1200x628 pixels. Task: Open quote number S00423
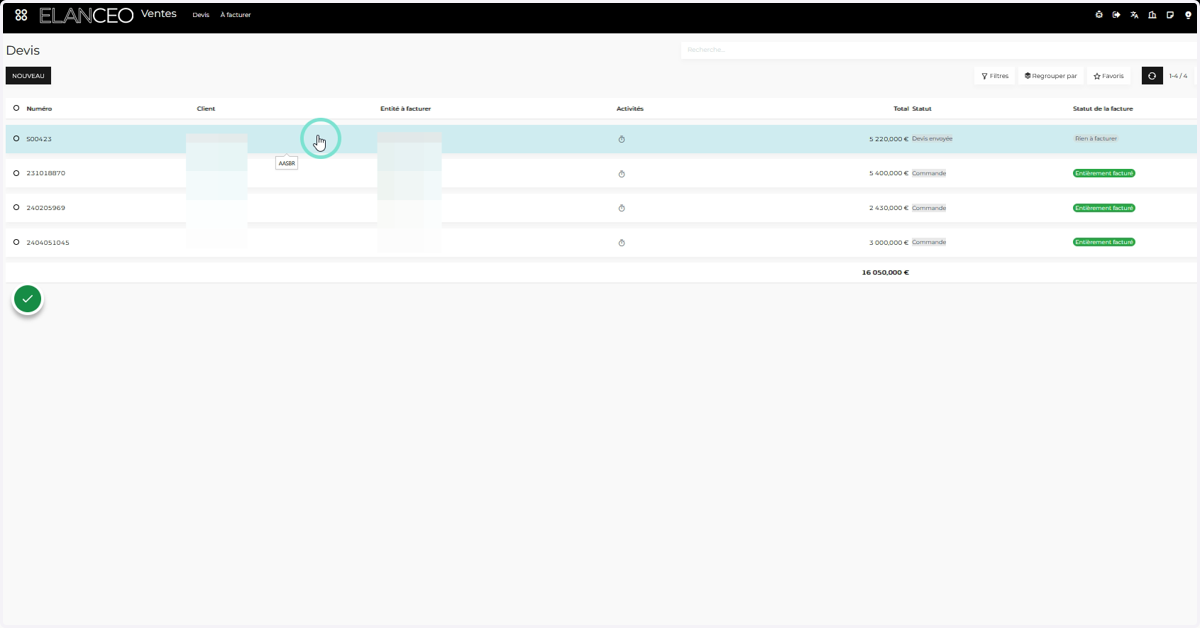coord(39,139)
